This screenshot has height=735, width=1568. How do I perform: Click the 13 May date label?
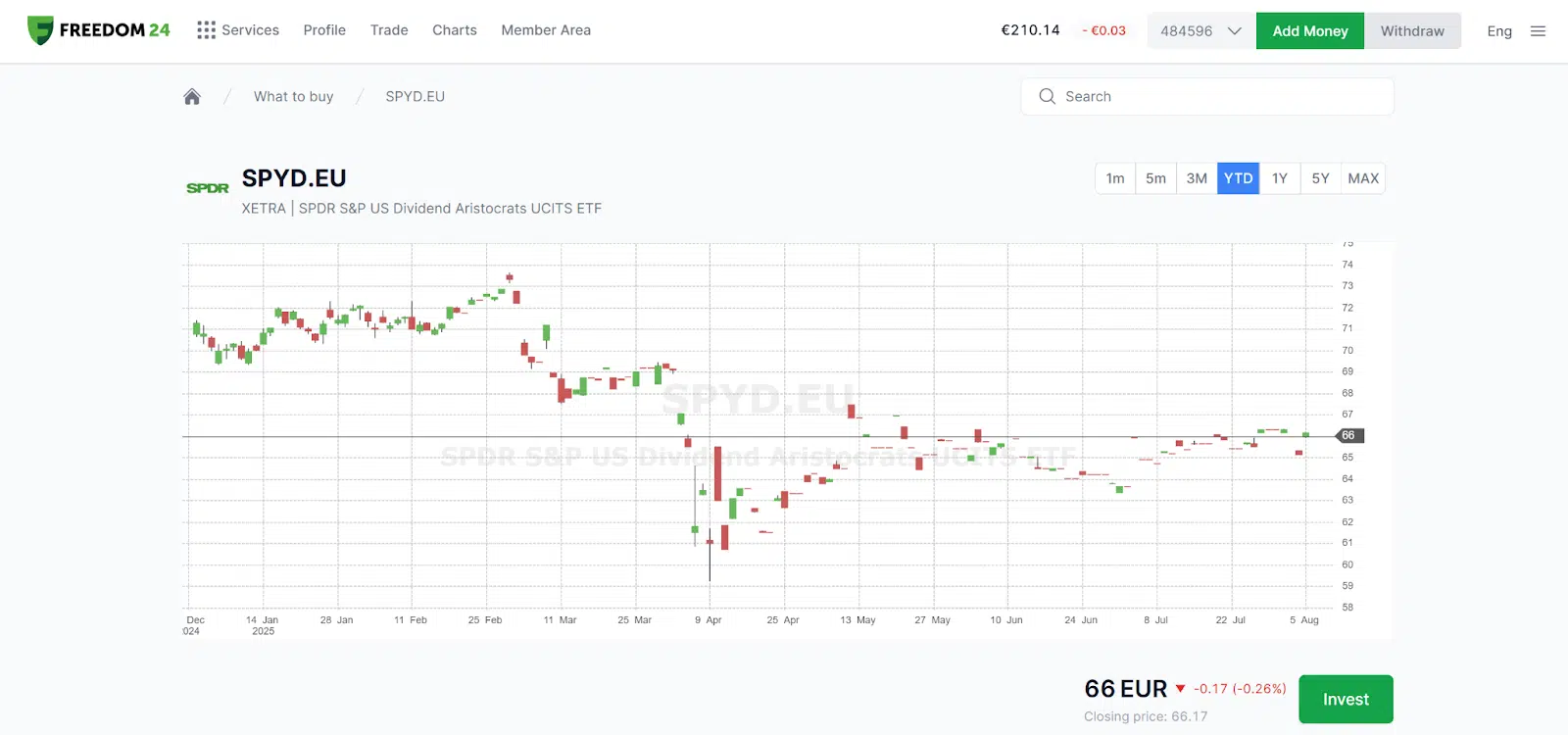click(x=857, y=620)
